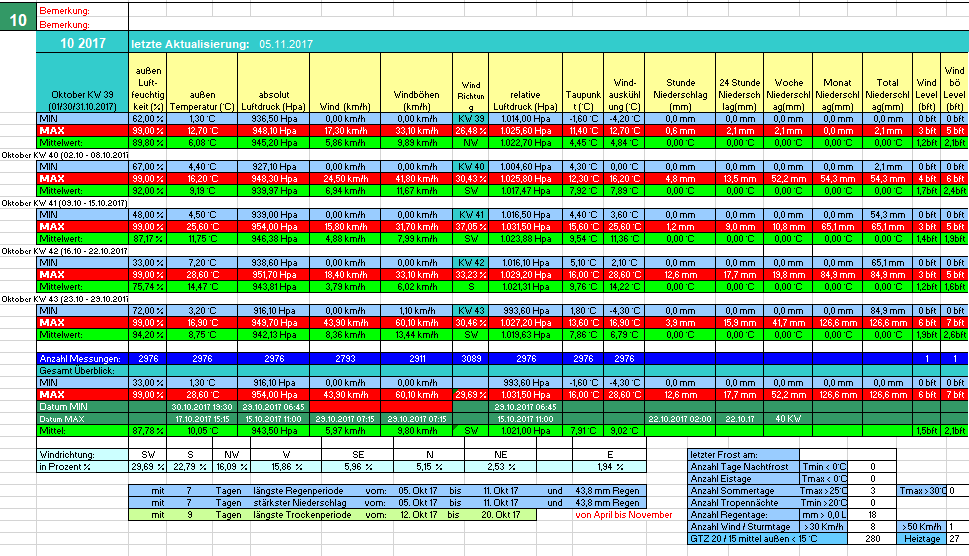
Task: Select the 'Total Niederschlag' column header
Action: click(x=887, y=82)
